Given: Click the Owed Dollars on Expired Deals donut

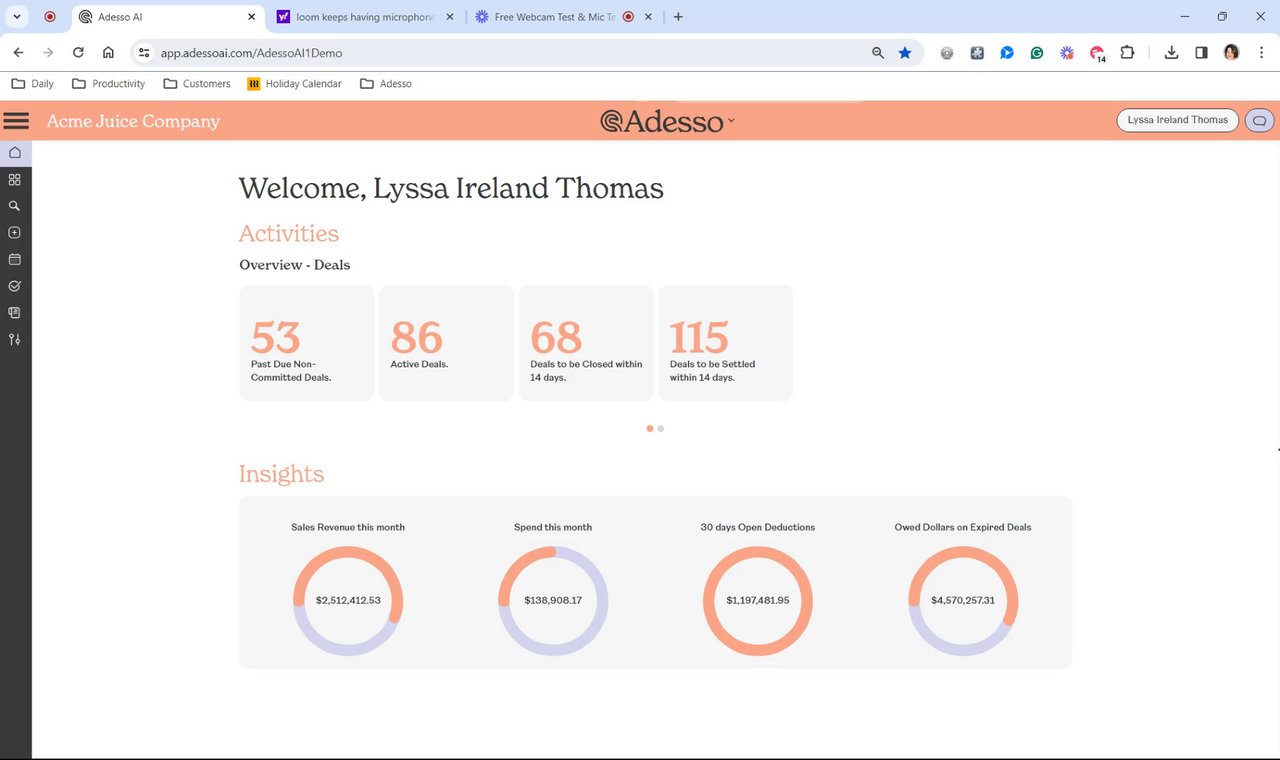Looking at the screenshot, I should [x=963, y=601].
